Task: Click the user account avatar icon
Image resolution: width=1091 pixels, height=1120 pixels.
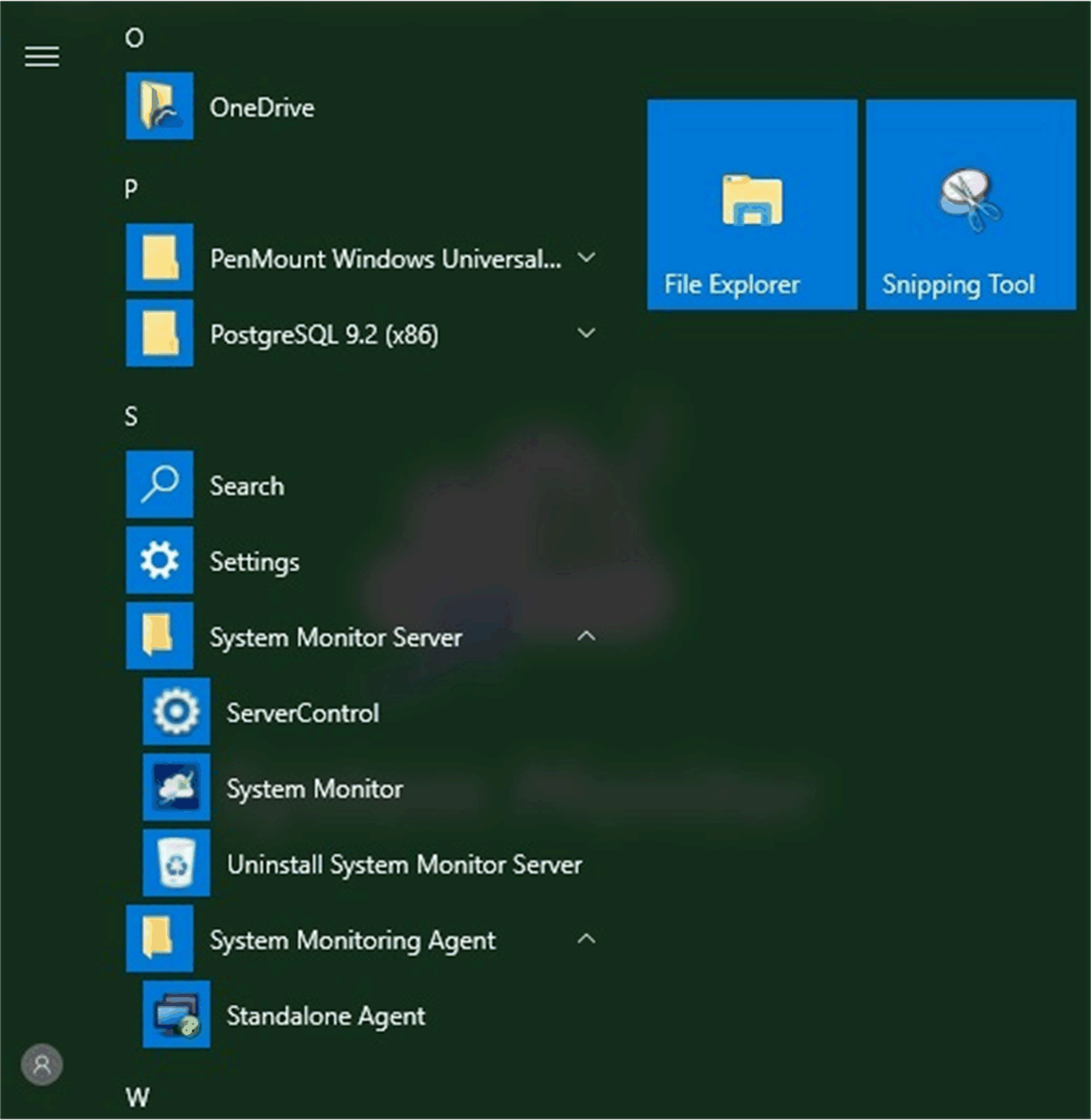Action: click(42, 1065)
